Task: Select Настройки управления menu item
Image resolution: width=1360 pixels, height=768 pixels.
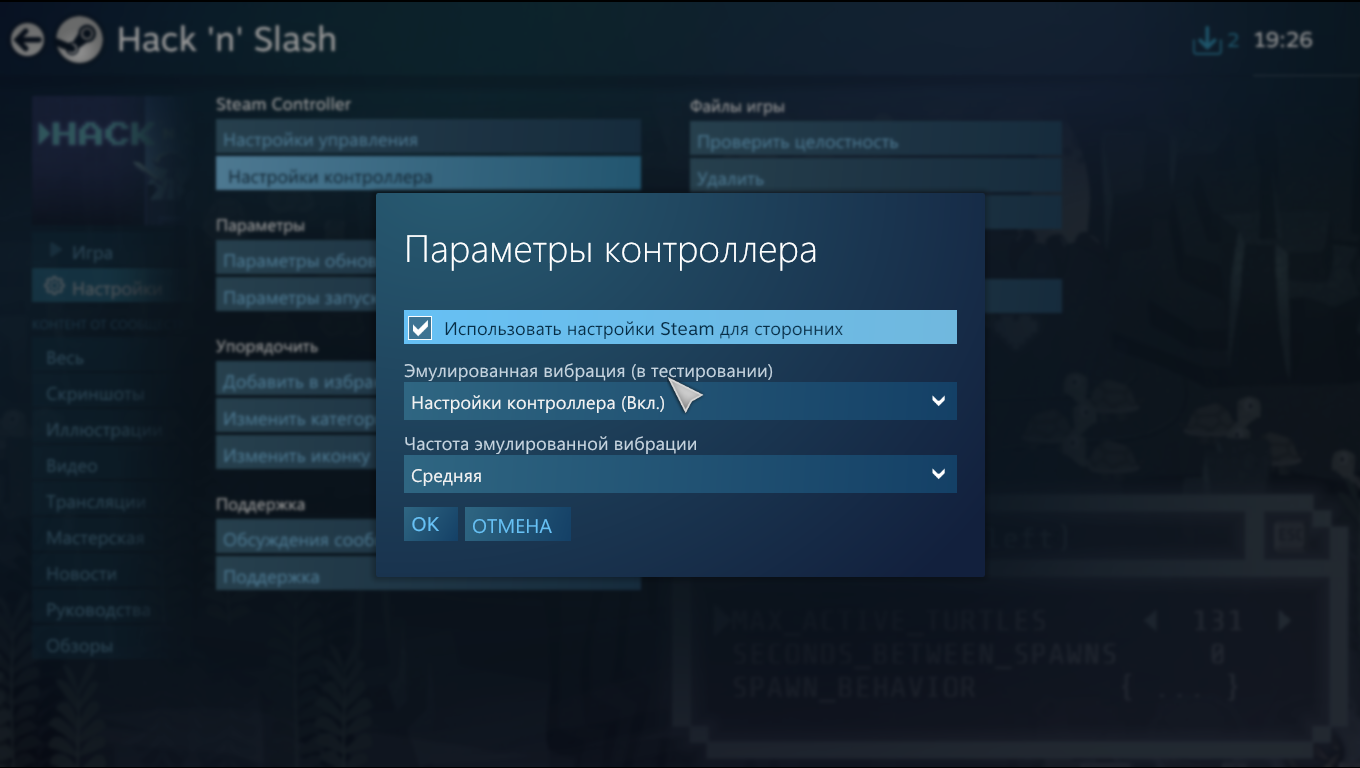Action: 428,139
